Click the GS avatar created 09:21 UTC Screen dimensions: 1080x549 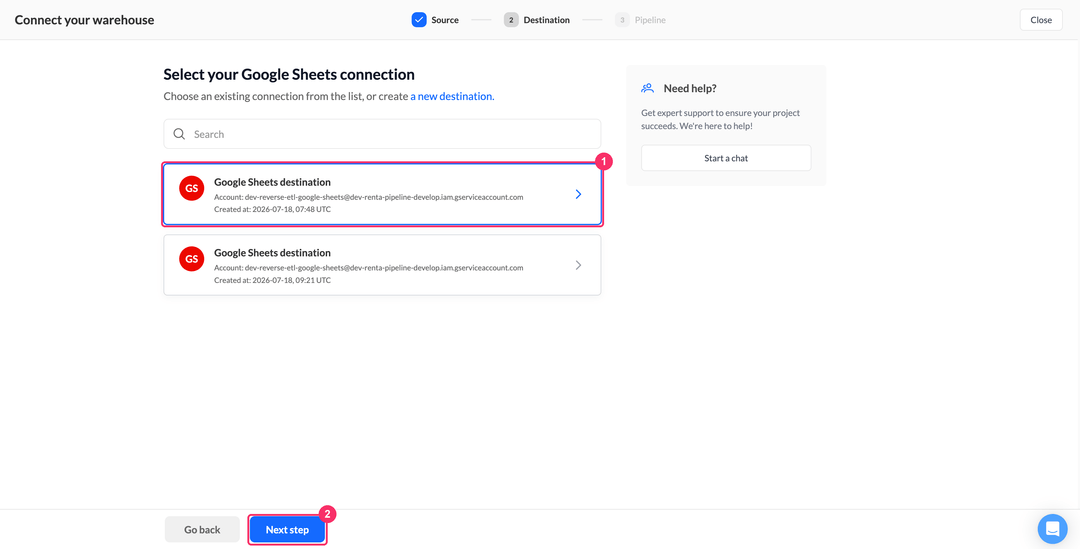pyautogui.click(x=191, y=259)
